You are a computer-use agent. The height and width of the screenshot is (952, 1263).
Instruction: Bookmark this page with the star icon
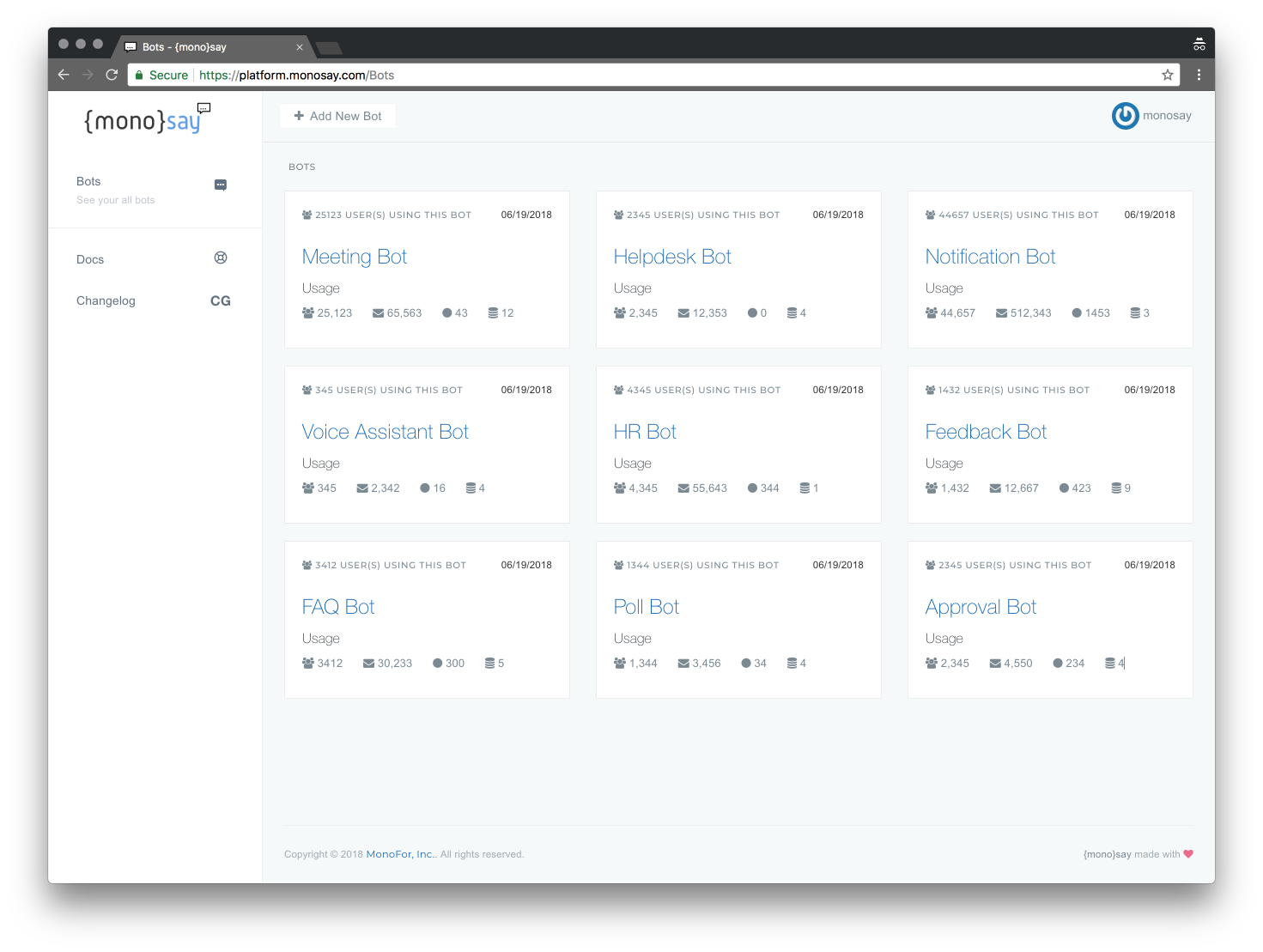pyautogui.click(x=1168, y=75)
